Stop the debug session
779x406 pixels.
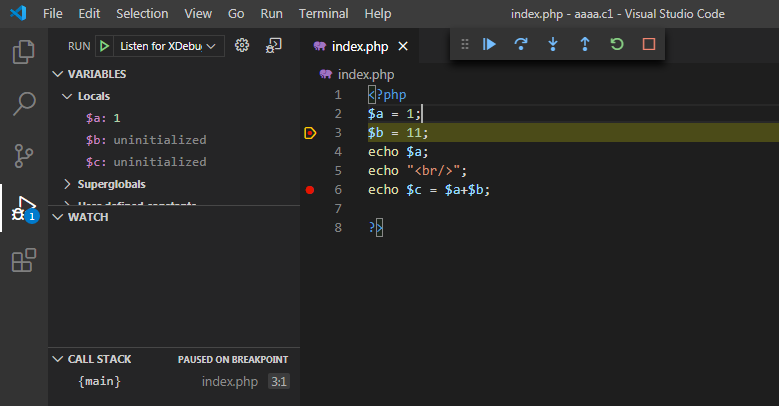(649, 44)
